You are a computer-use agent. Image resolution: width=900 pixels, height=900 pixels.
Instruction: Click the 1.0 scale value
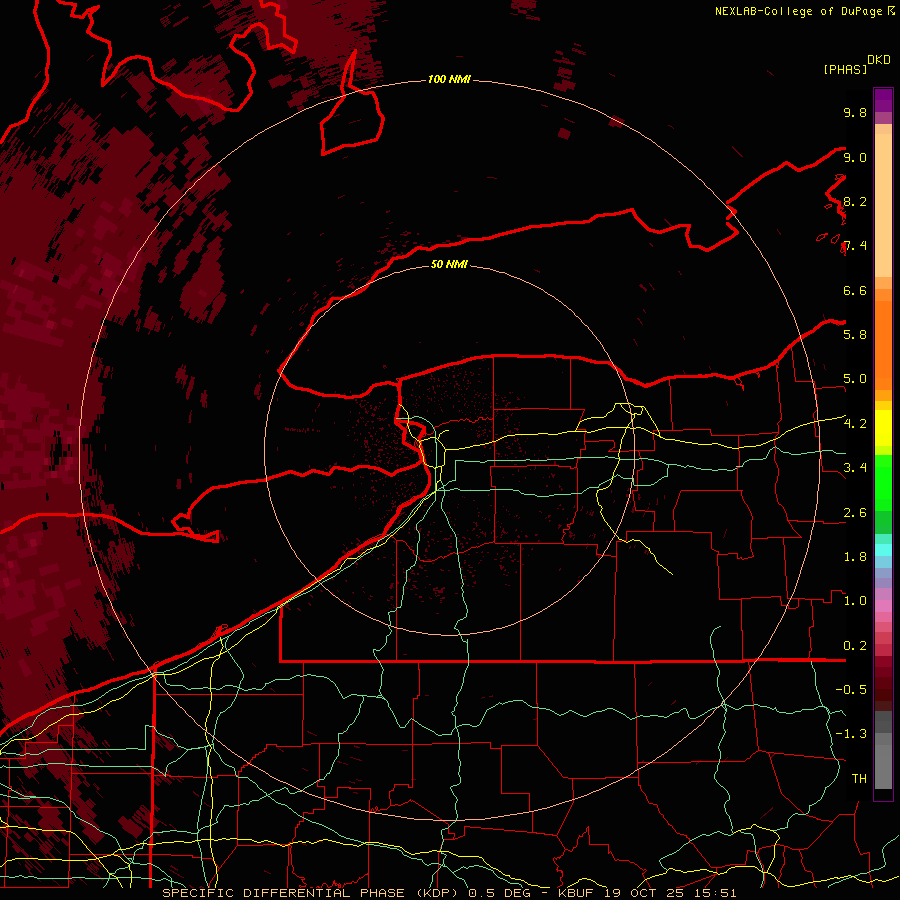pos(855,601)
